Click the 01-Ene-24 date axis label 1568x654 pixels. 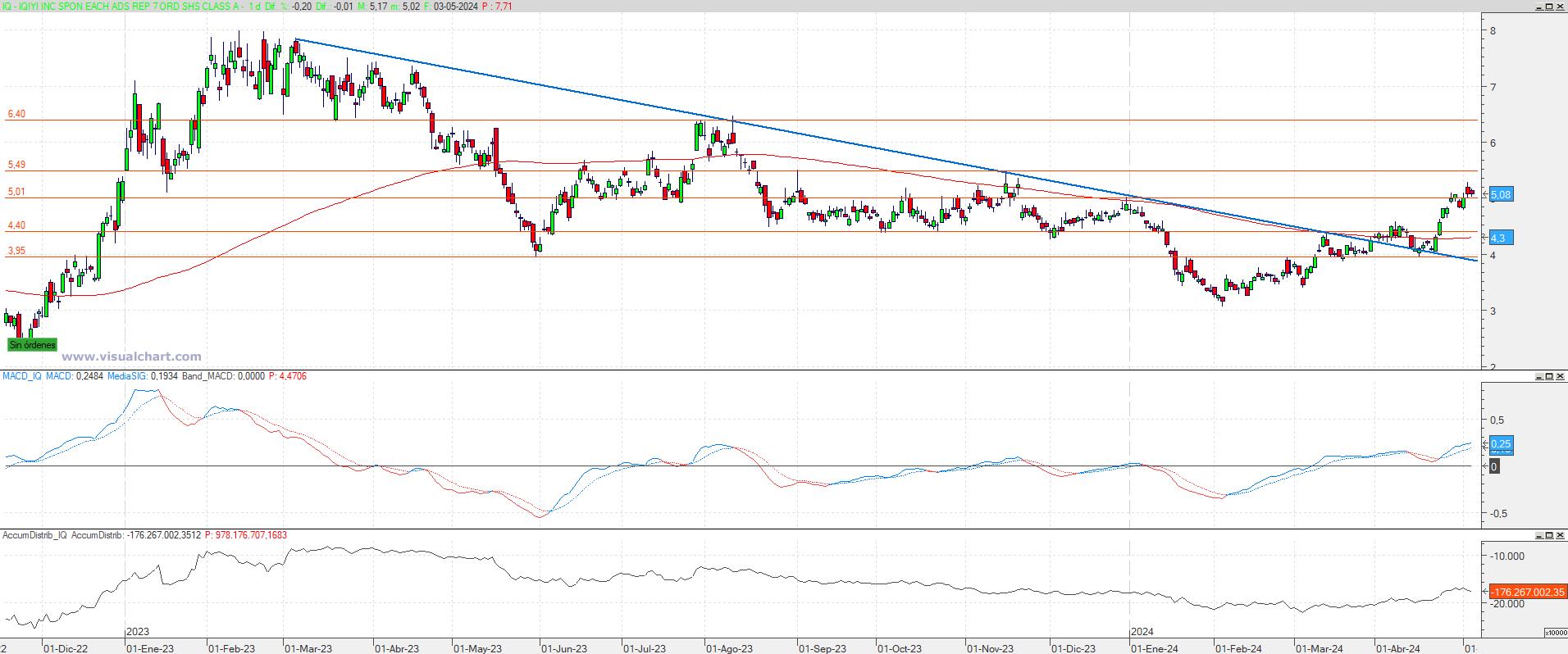[x=1155, y=648]
